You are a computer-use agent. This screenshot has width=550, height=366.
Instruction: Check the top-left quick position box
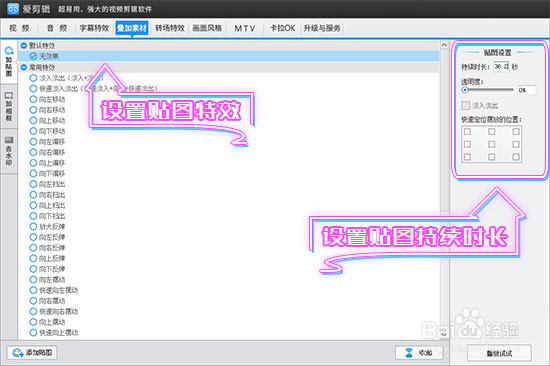[468, 132]
